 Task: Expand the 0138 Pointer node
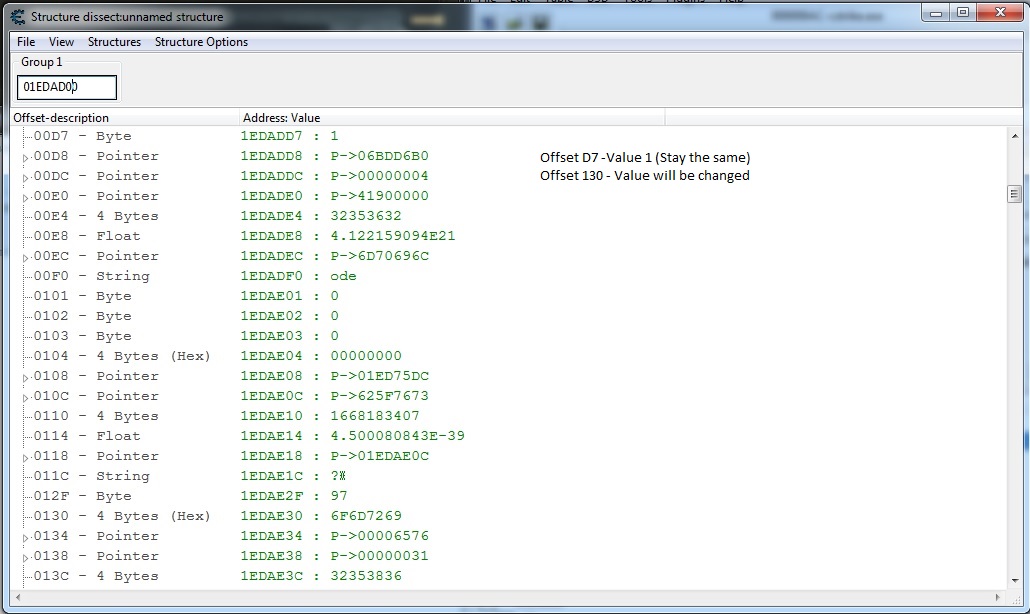coord(26,557)
